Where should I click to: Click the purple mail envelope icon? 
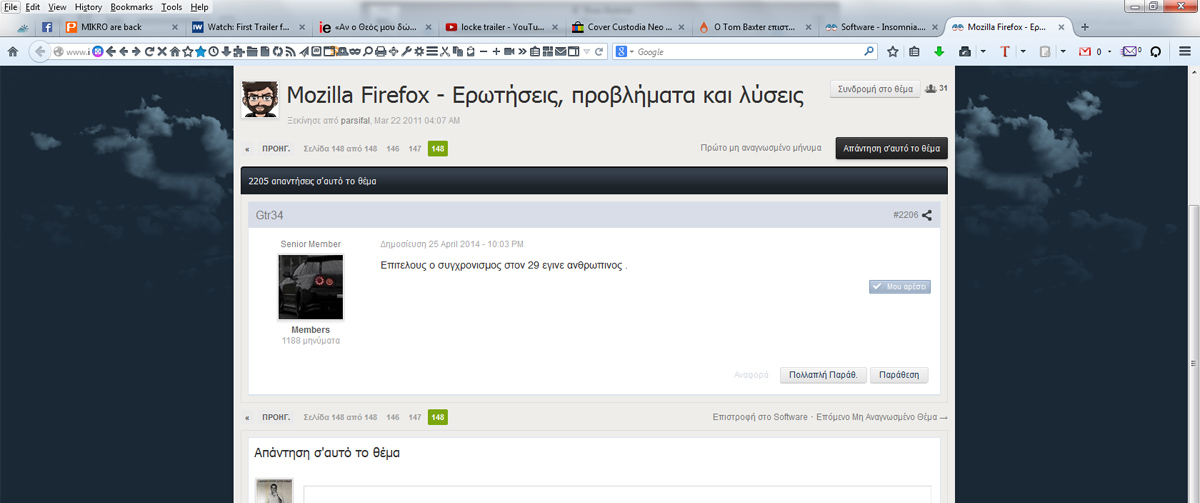click(1130, 51)
